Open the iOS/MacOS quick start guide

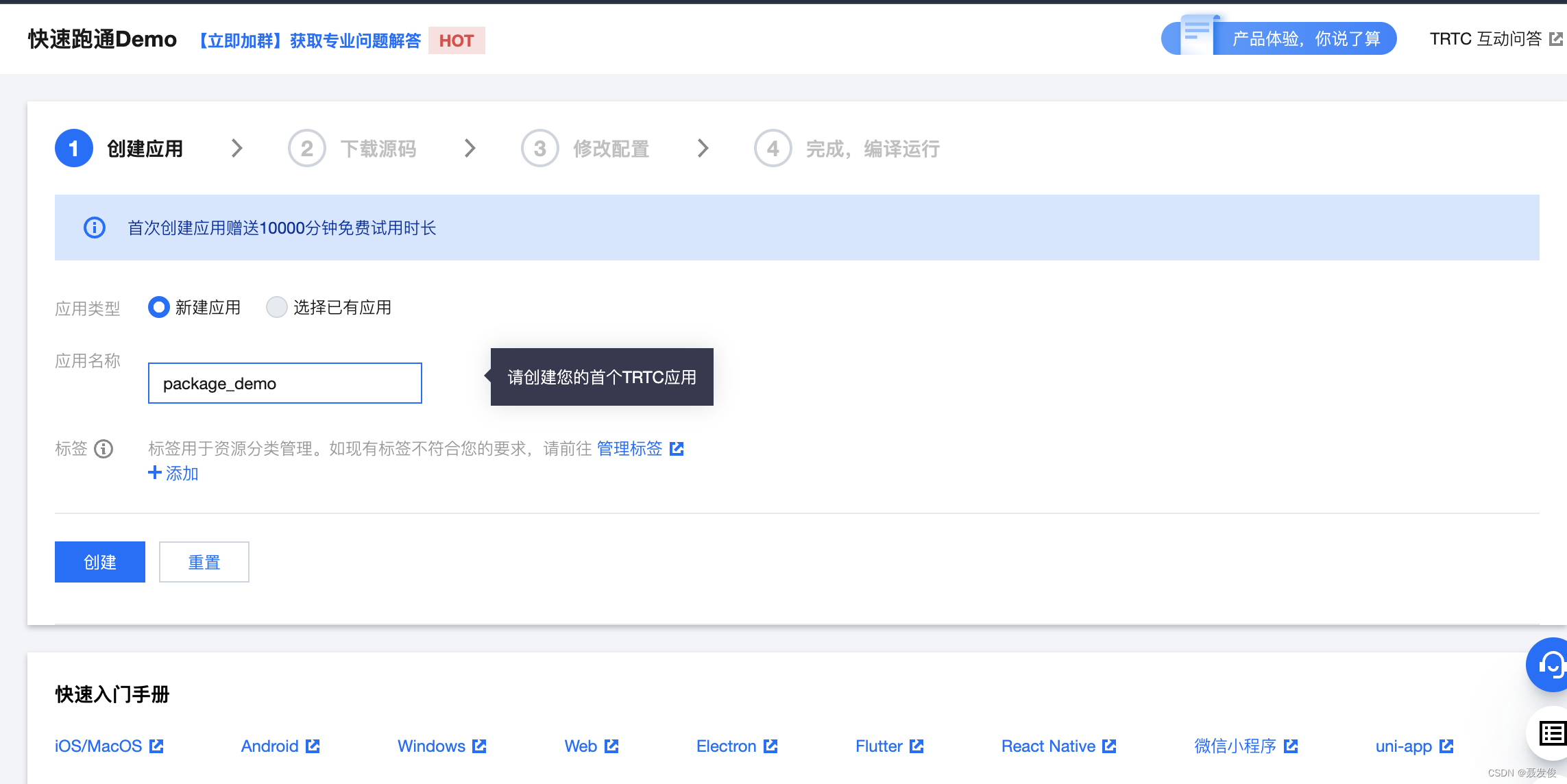point(98,746)
